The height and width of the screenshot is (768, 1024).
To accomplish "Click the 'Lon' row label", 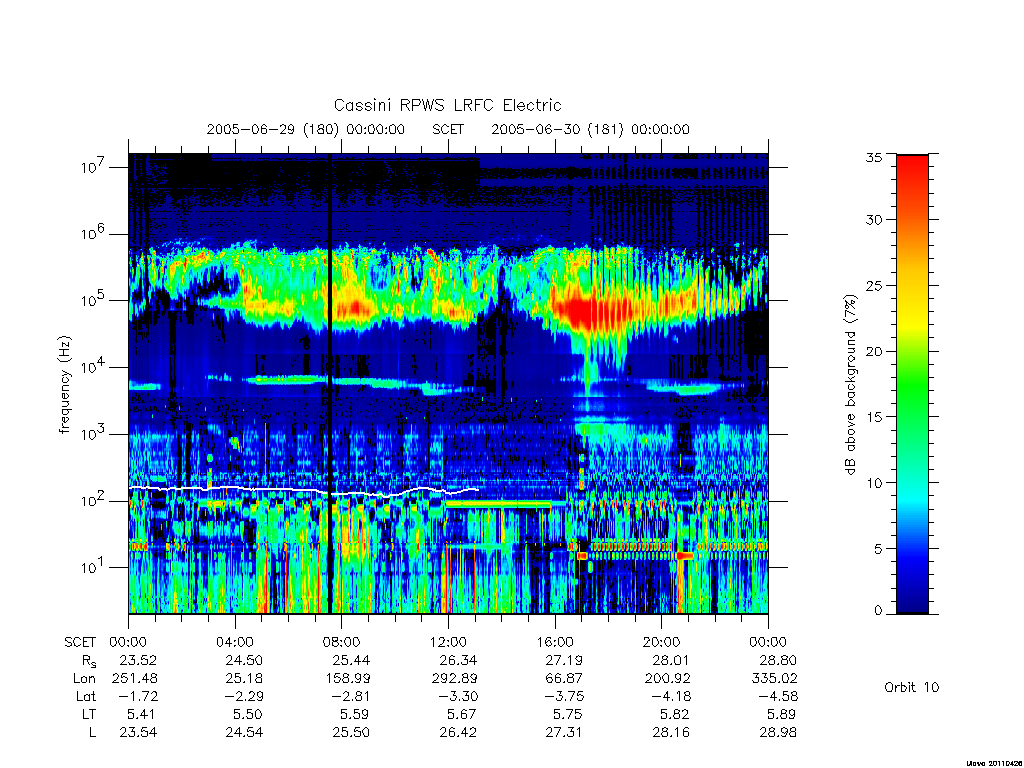I will (x=84, y=678).
